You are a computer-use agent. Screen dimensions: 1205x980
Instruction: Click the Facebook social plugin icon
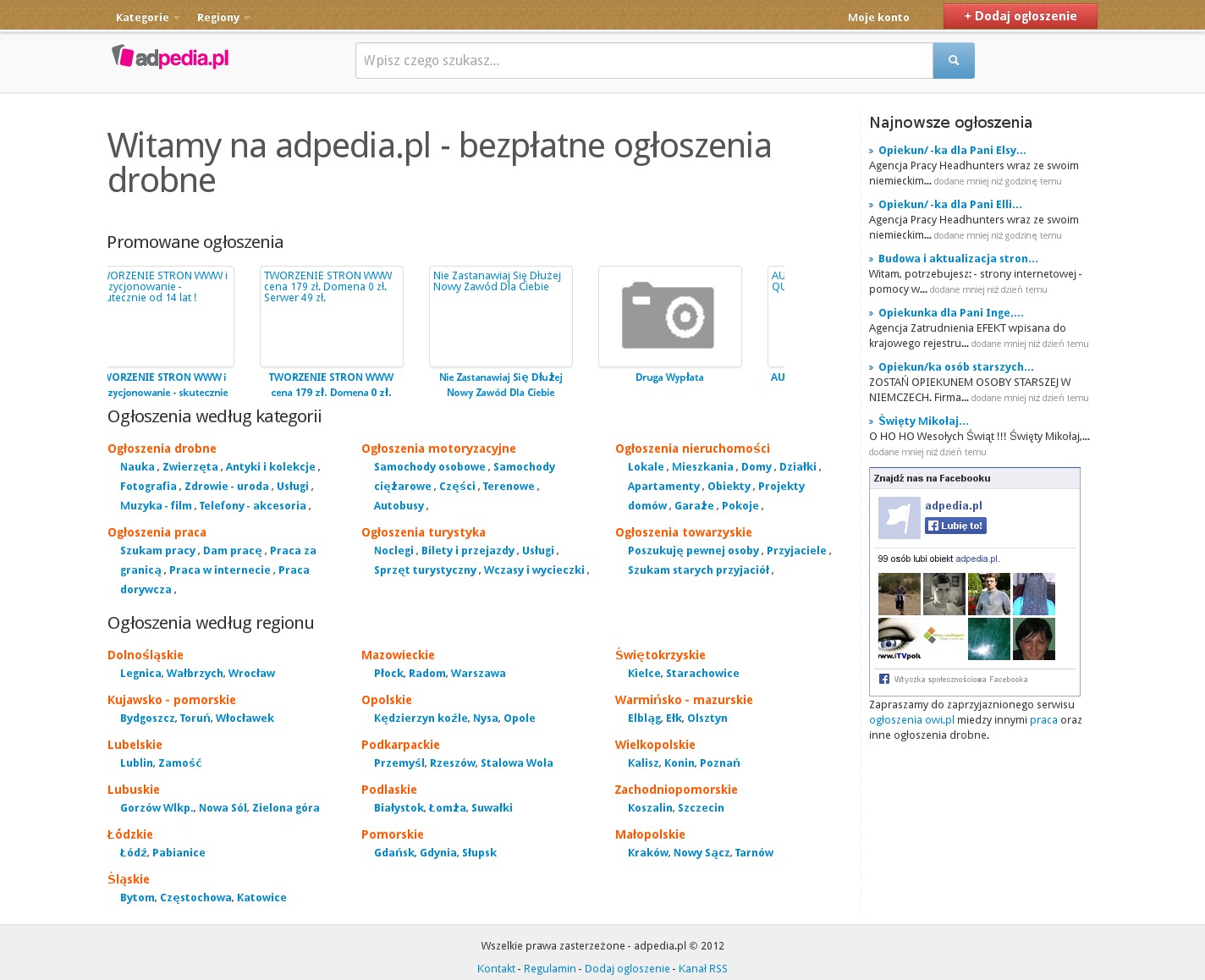(x=883, y=679)
